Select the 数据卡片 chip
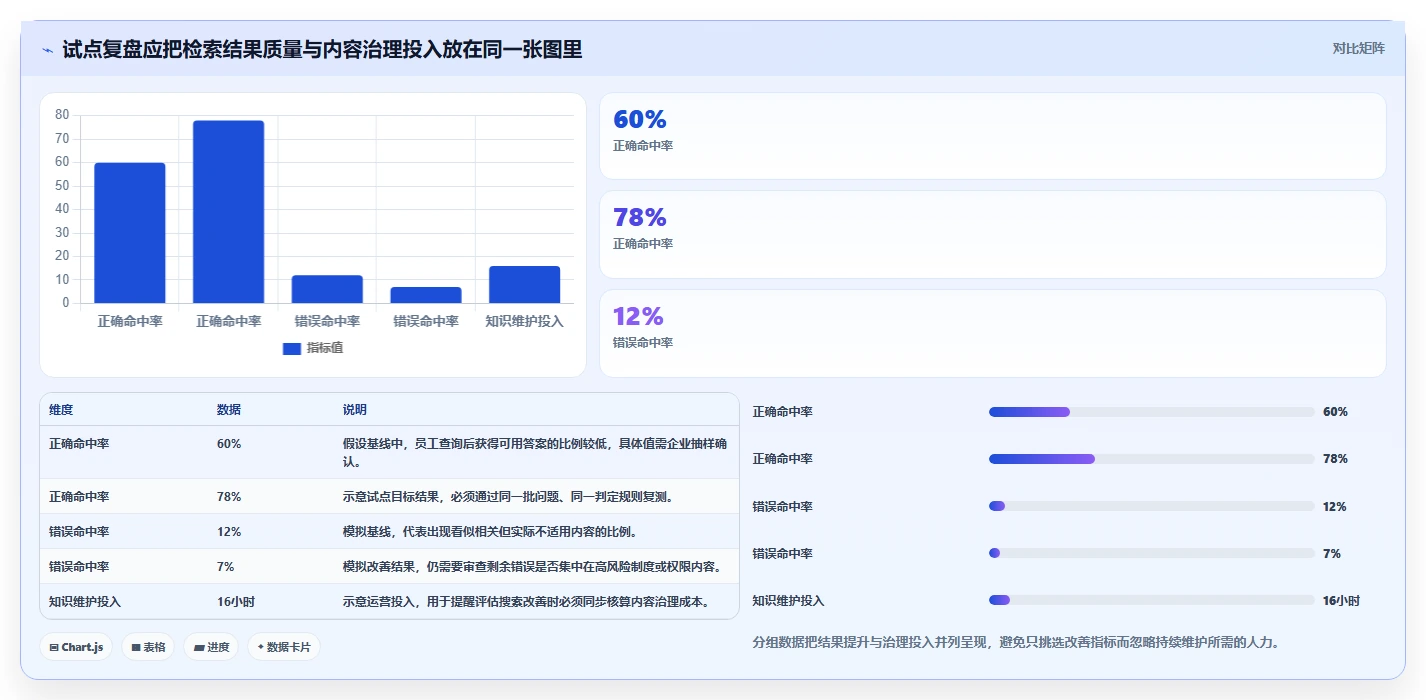The width and height of the screenshot is (1426, 700). tap(284, 647)
